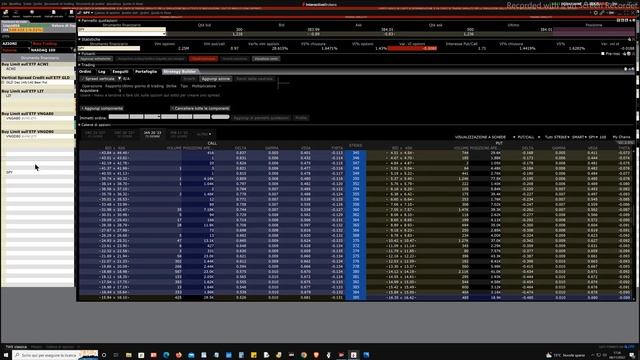Open the Ordini tab
640x360 pixels.
tap(85, 71)
